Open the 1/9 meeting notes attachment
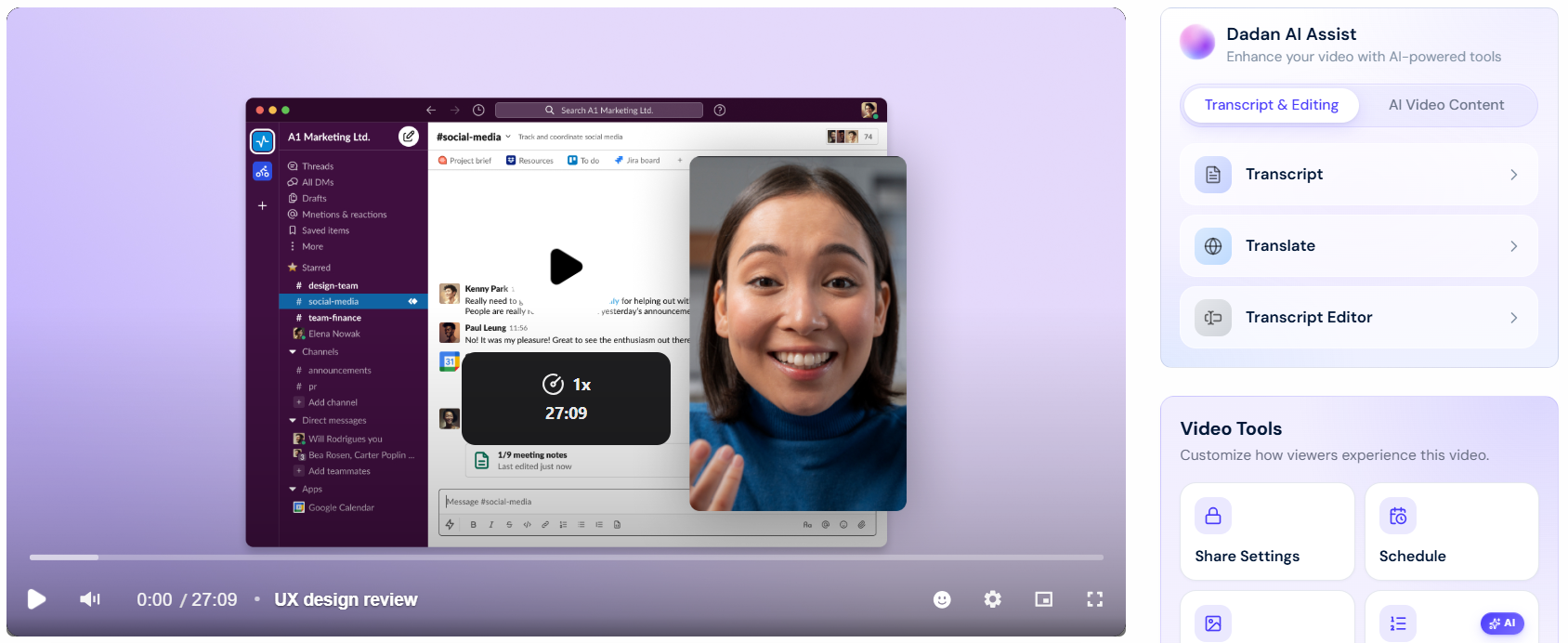Image resolution: width=1568 pixels, height=643 pixels. (x=578, y=461)
